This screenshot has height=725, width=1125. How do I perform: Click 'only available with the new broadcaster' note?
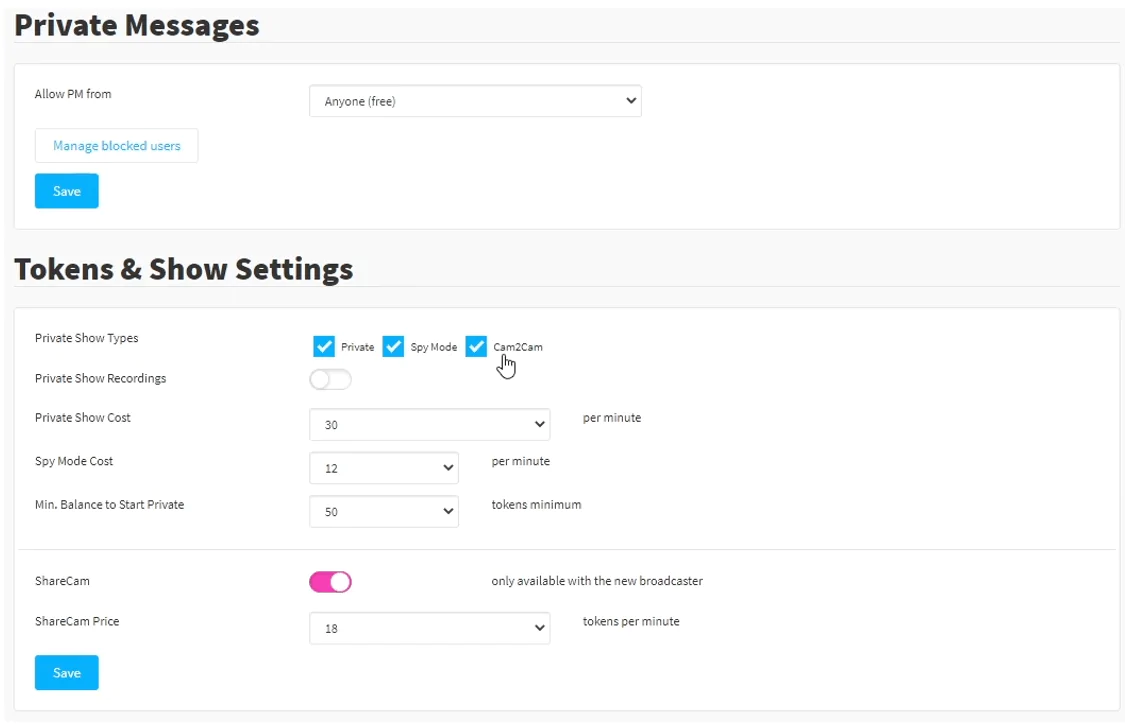click(597, 581)
